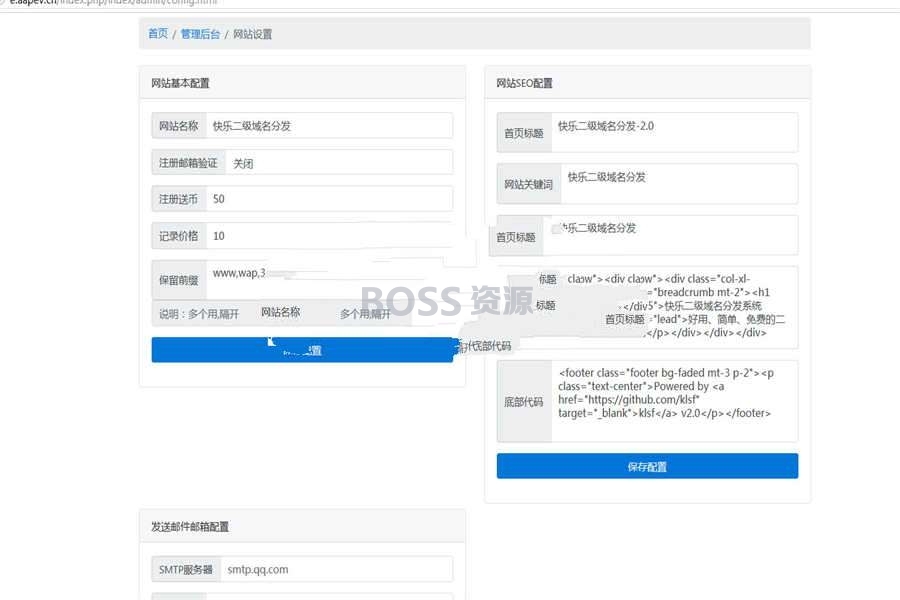This screenshot has height=600, width=900.
Task: Edit the first 首页标题 field with 快乐二级域名分发-2.0
Action: click(x=674, y=133)
